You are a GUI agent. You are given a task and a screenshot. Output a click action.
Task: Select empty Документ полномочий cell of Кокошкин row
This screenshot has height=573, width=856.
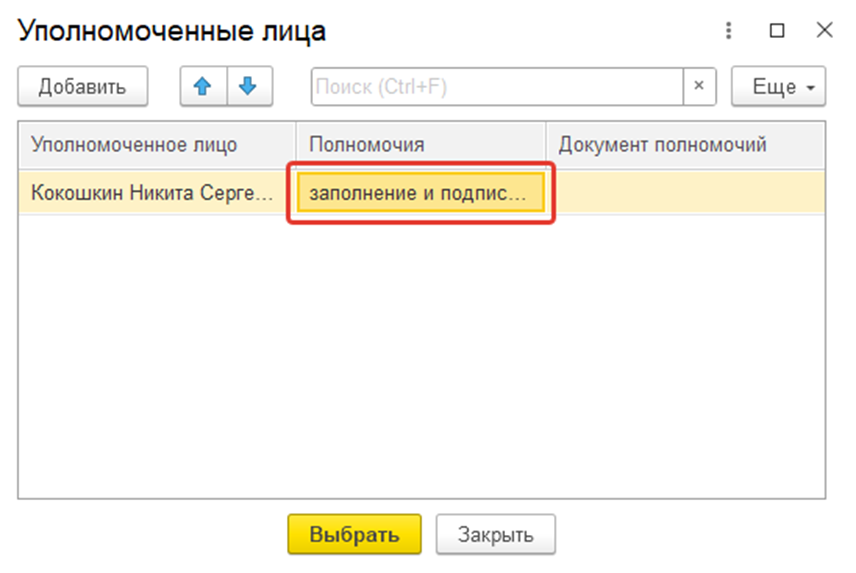click(686, 193)
